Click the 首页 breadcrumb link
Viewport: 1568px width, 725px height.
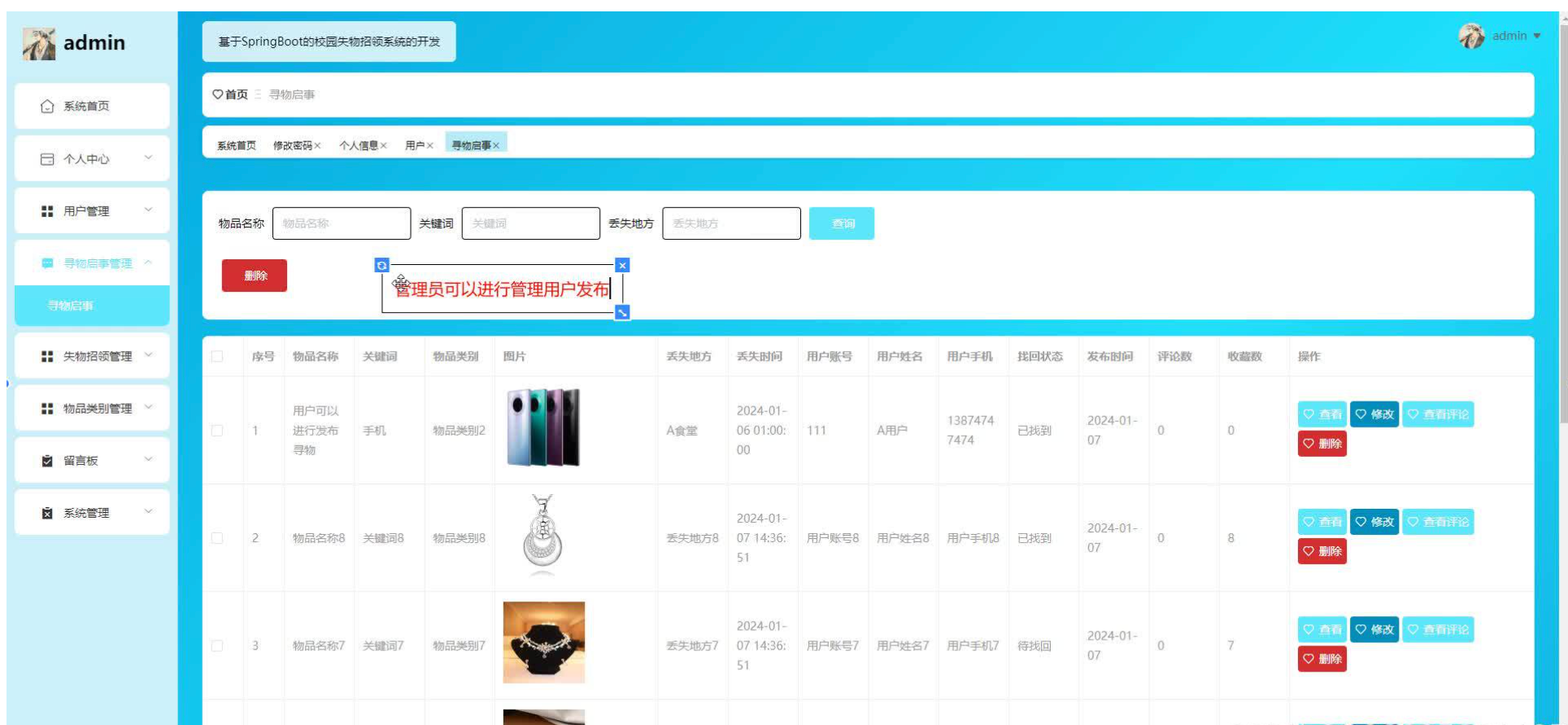point(237,94)
